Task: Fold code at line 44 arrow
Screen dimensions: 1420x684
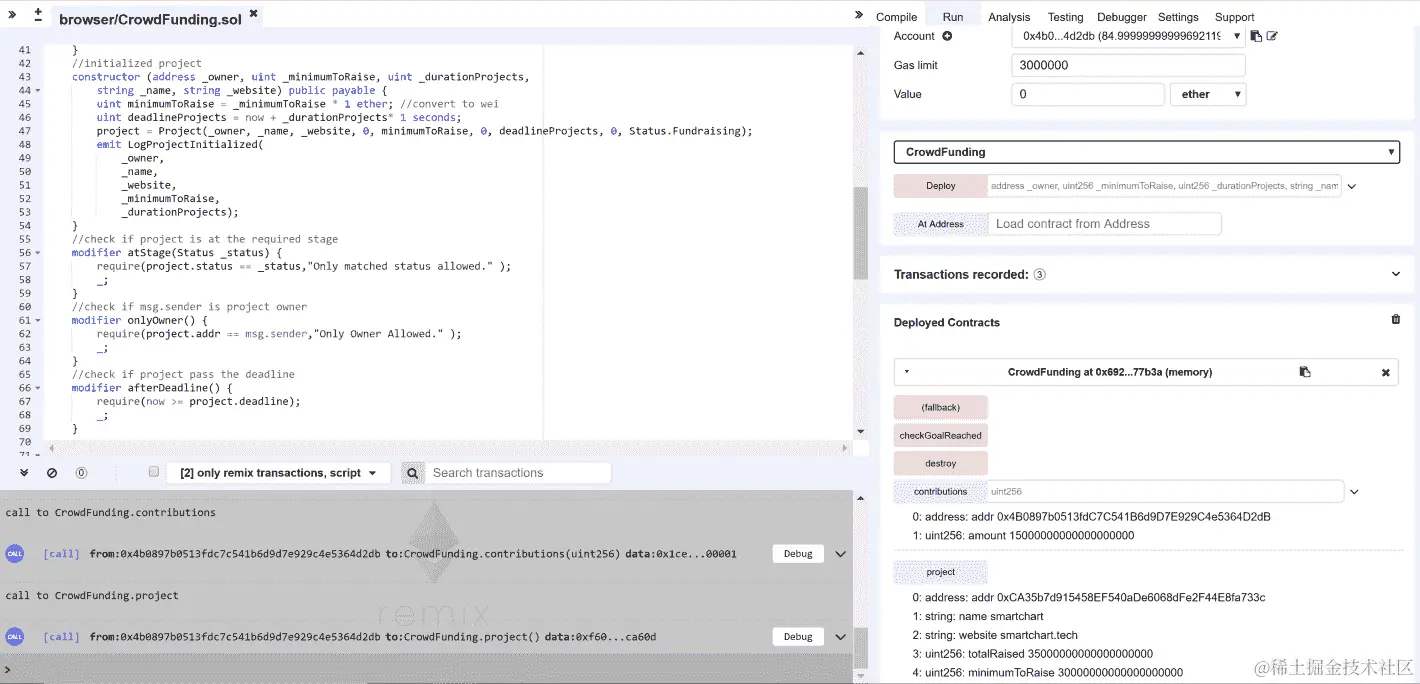Action: 38,90
